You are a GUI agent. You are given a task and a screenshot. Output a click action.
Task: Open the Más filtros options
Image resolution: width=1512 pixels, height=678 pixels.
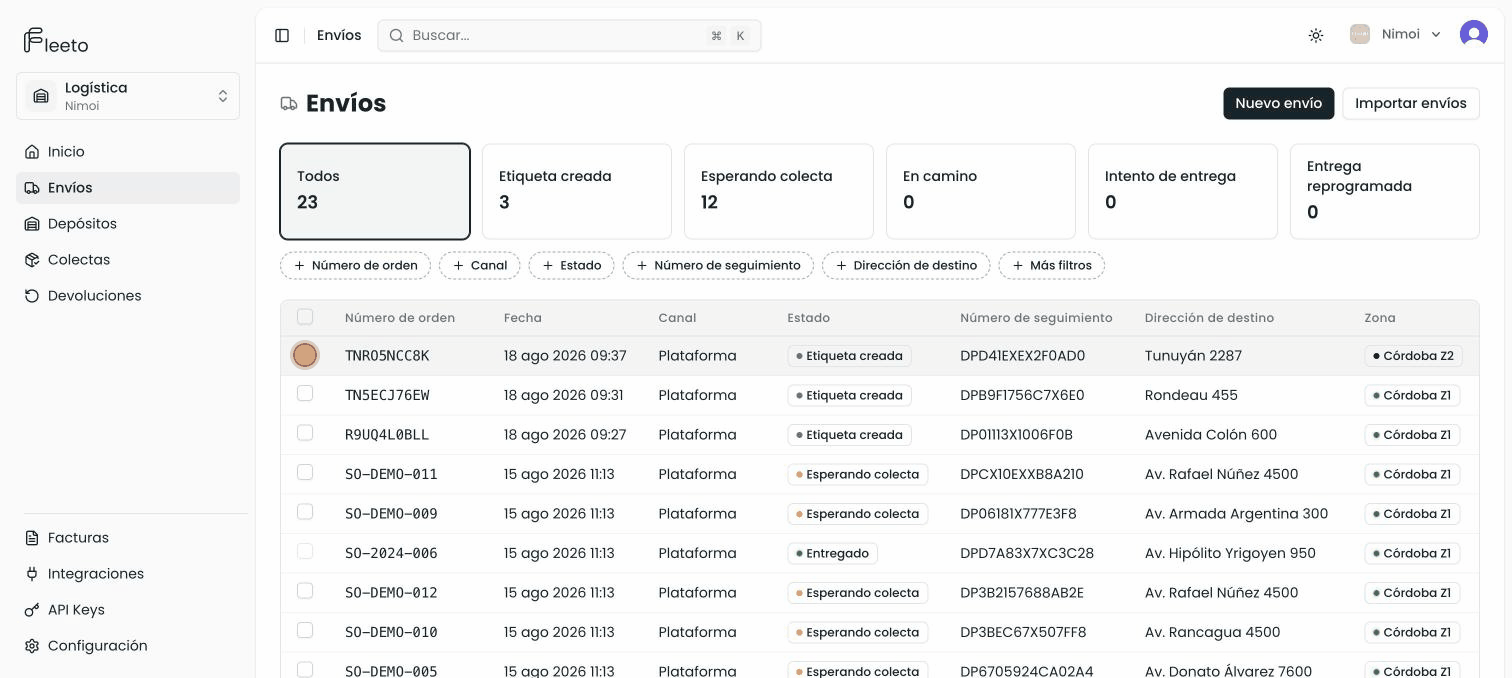point(1052,266)
